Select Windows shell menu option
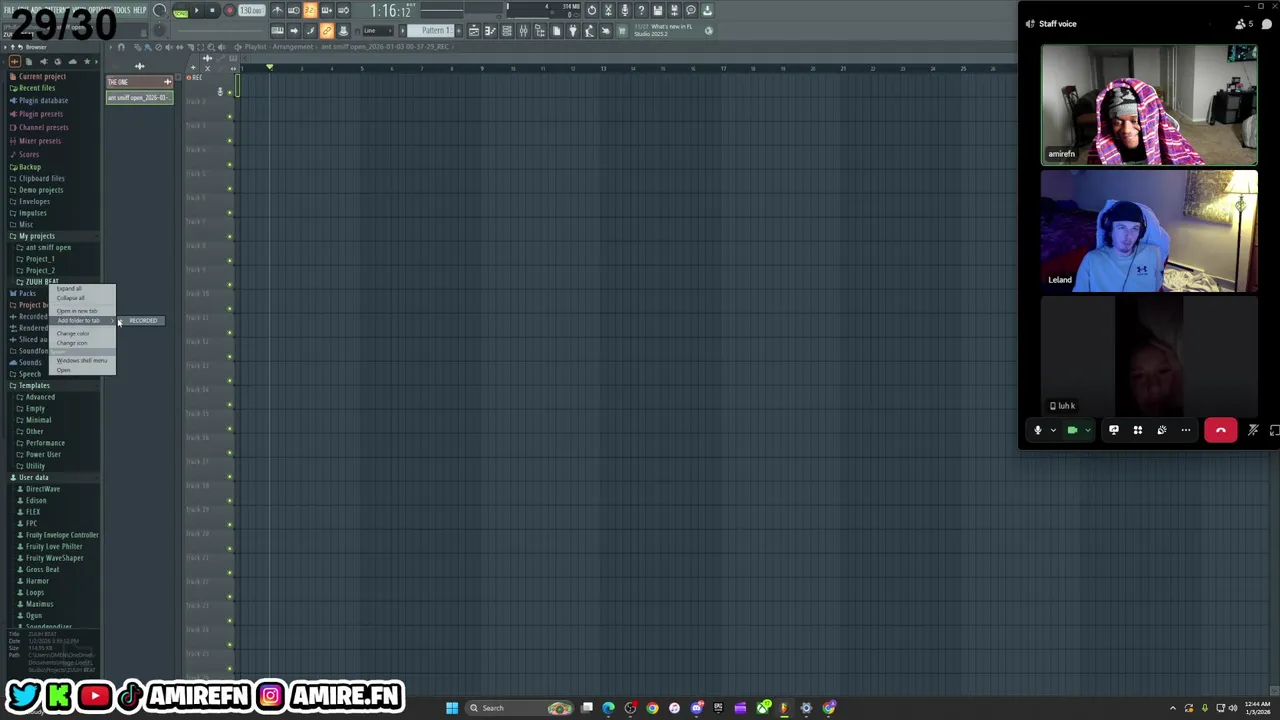The height and width of the screenshot is (720, 1280). click(84, 360)
